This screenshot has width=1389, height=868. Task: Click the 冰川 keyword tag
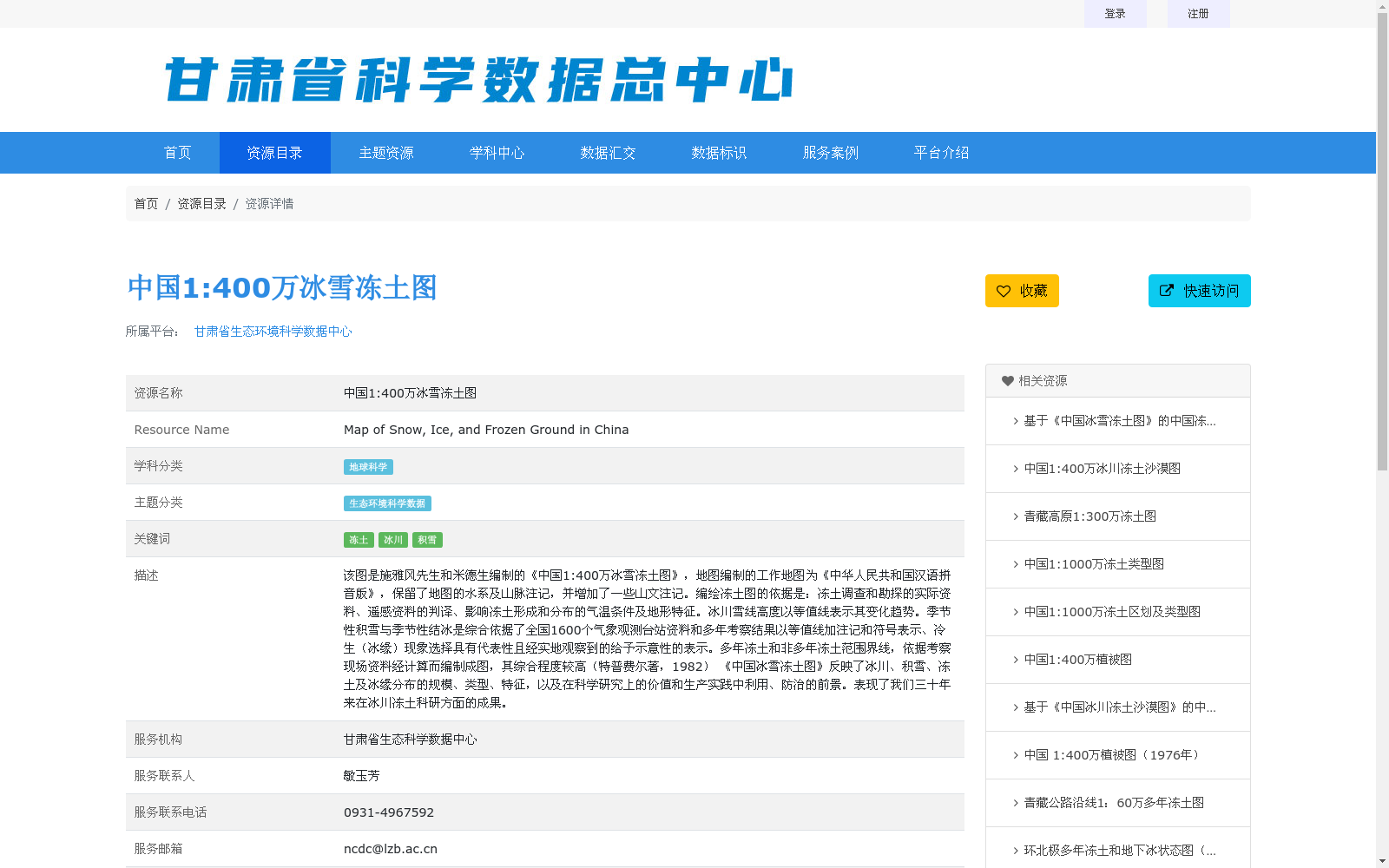(x=393, y=540)
